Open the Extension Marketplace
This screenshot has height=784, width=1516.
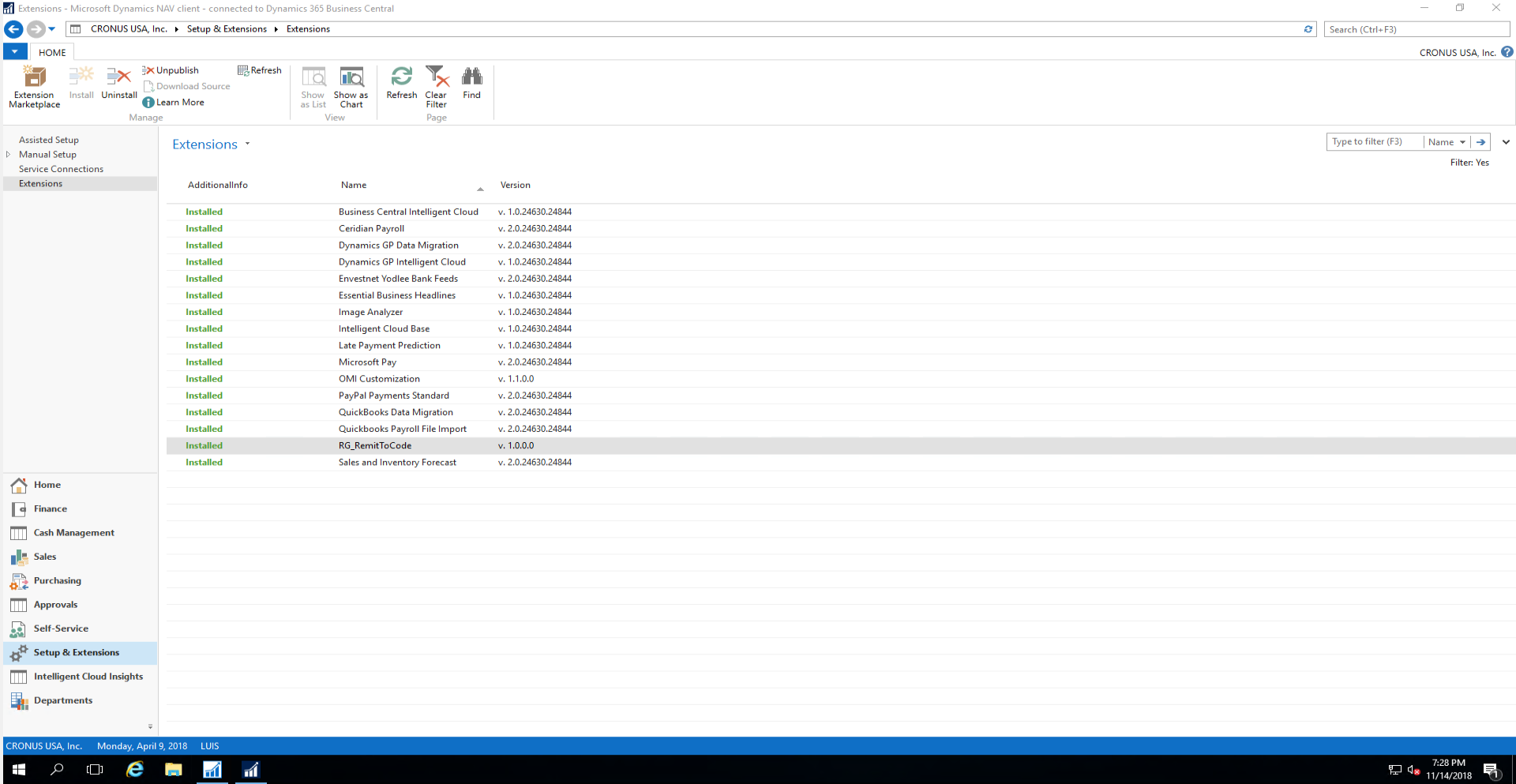34,87
